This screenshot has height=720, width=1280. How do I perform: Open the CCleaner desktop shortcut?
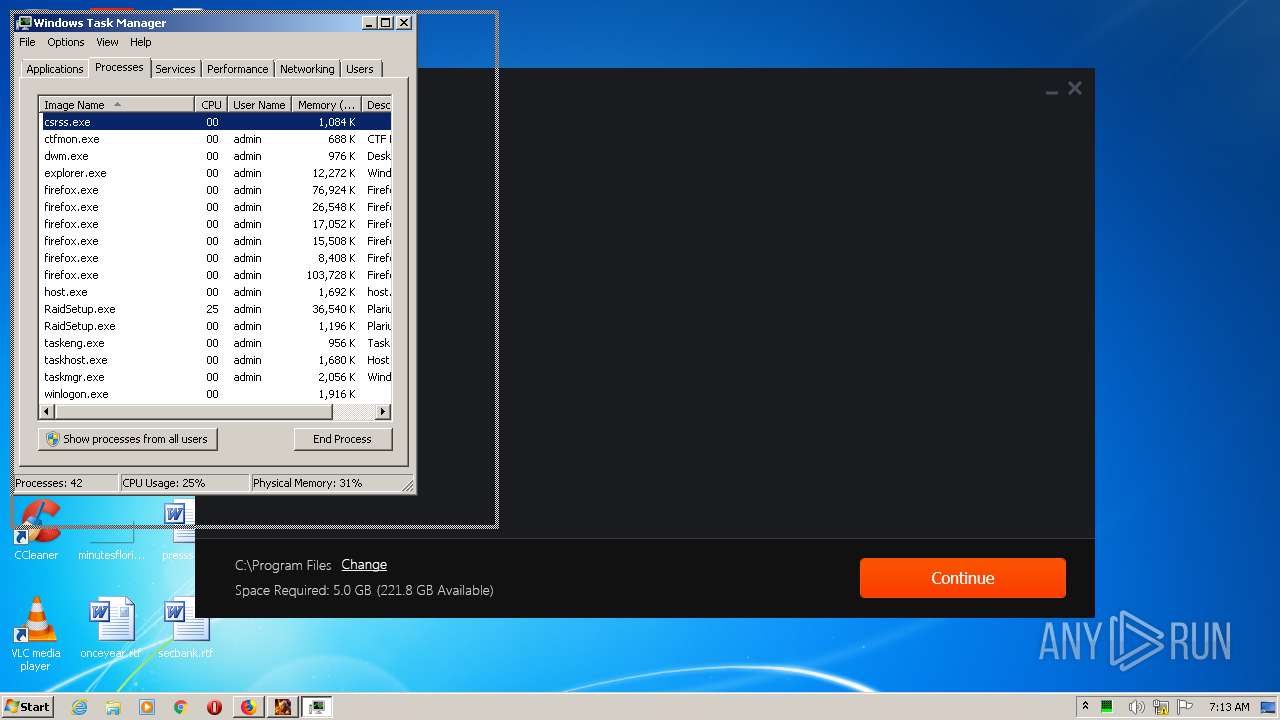click(x=36, y=530)
